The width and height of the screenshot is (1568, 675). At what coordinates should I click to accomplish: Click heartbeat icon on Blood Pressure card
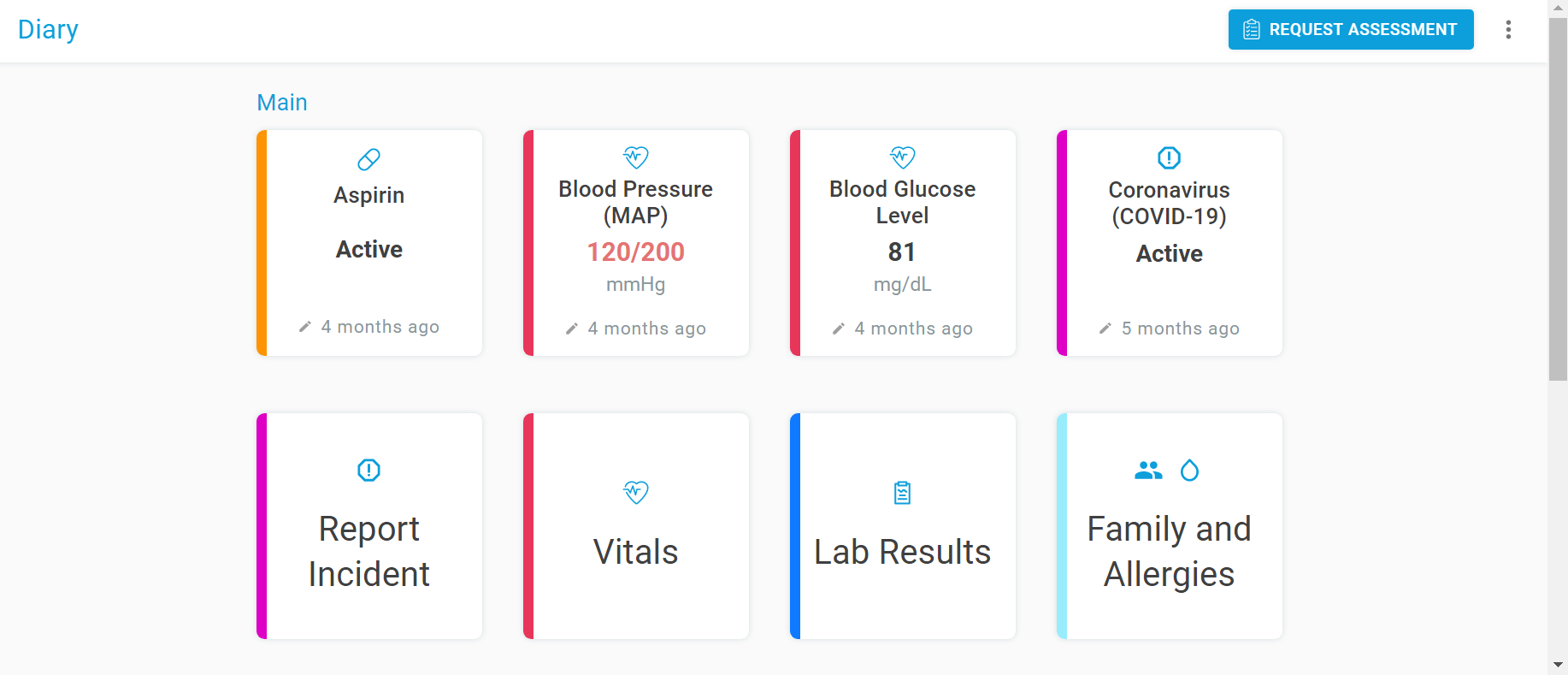pos(636,157)
